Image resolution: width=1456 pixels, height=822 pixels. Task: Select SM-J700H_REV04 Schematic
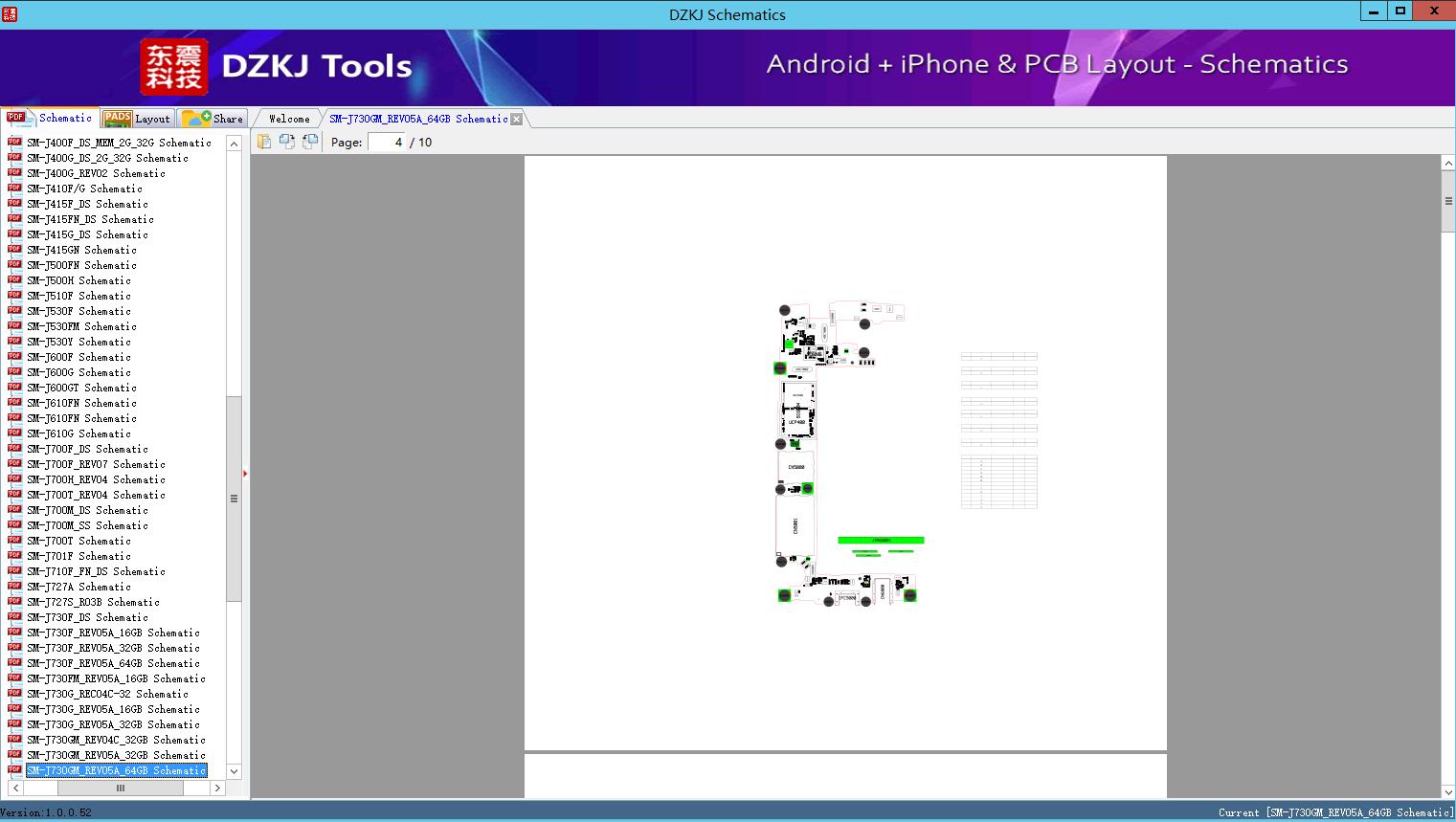96,479
